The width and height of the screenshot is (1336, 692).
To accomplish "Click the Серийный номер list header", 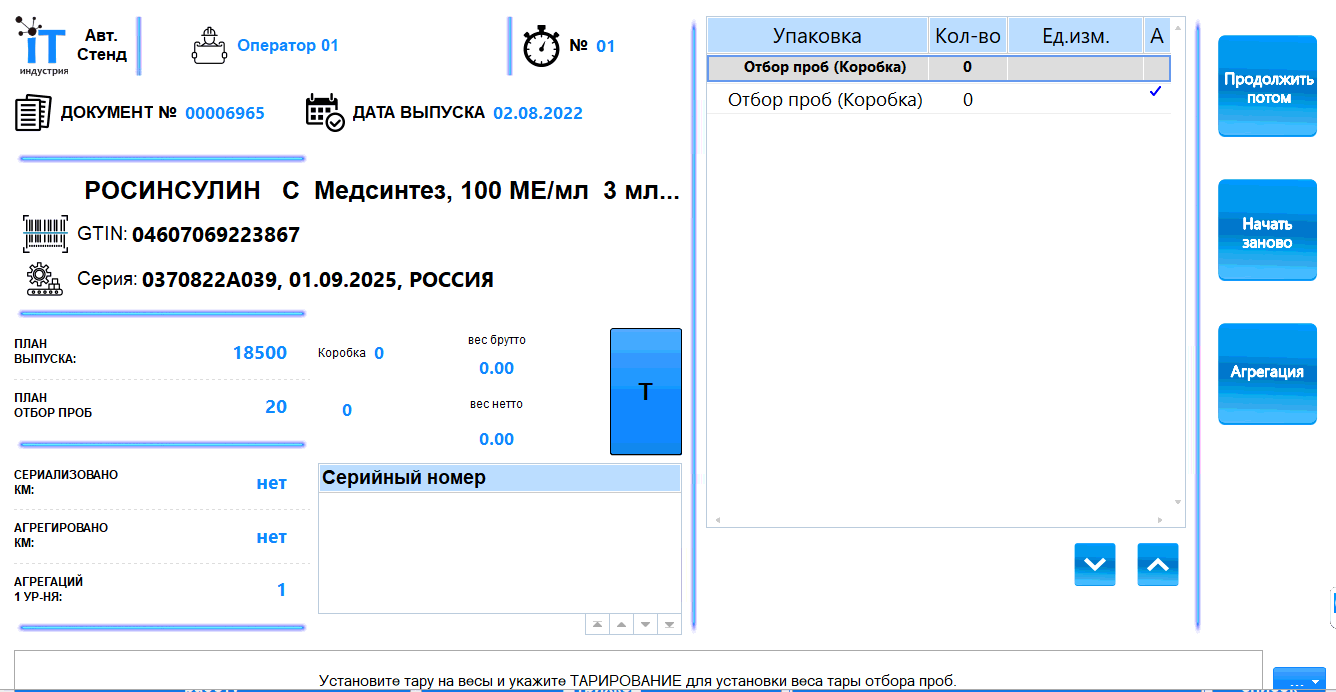I will coord(499,478).
